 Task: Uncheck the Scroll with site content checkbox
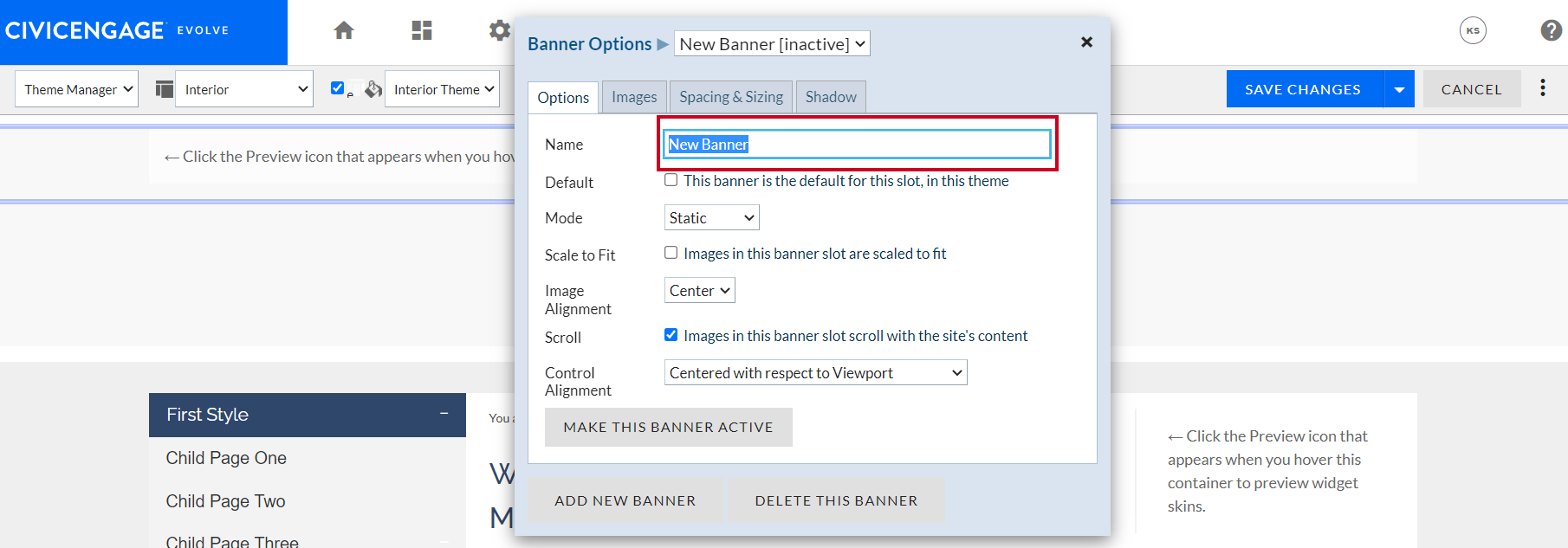[671, 335]
